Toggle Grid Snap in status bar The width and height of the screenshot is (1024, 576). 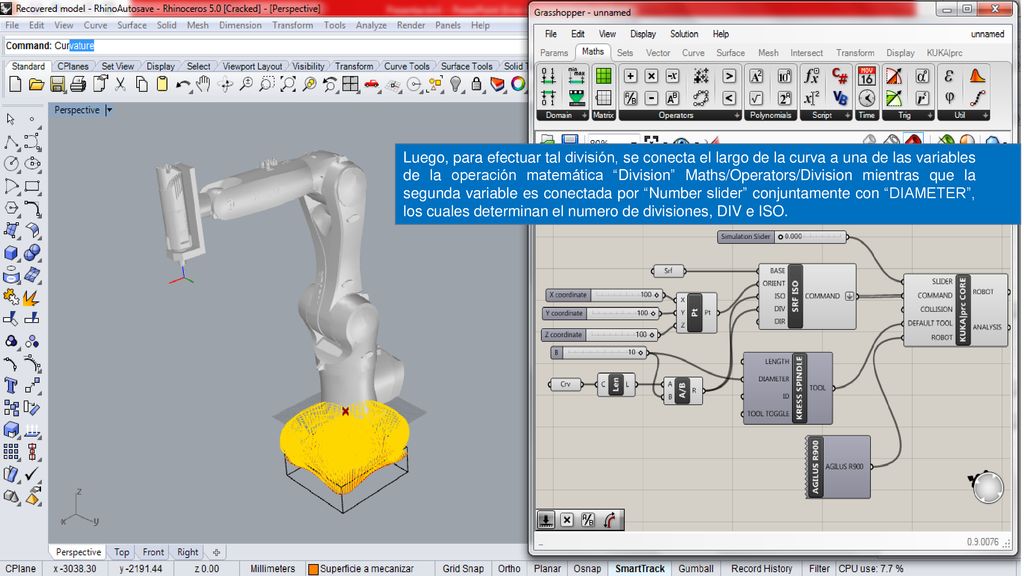tap(463, 569)
